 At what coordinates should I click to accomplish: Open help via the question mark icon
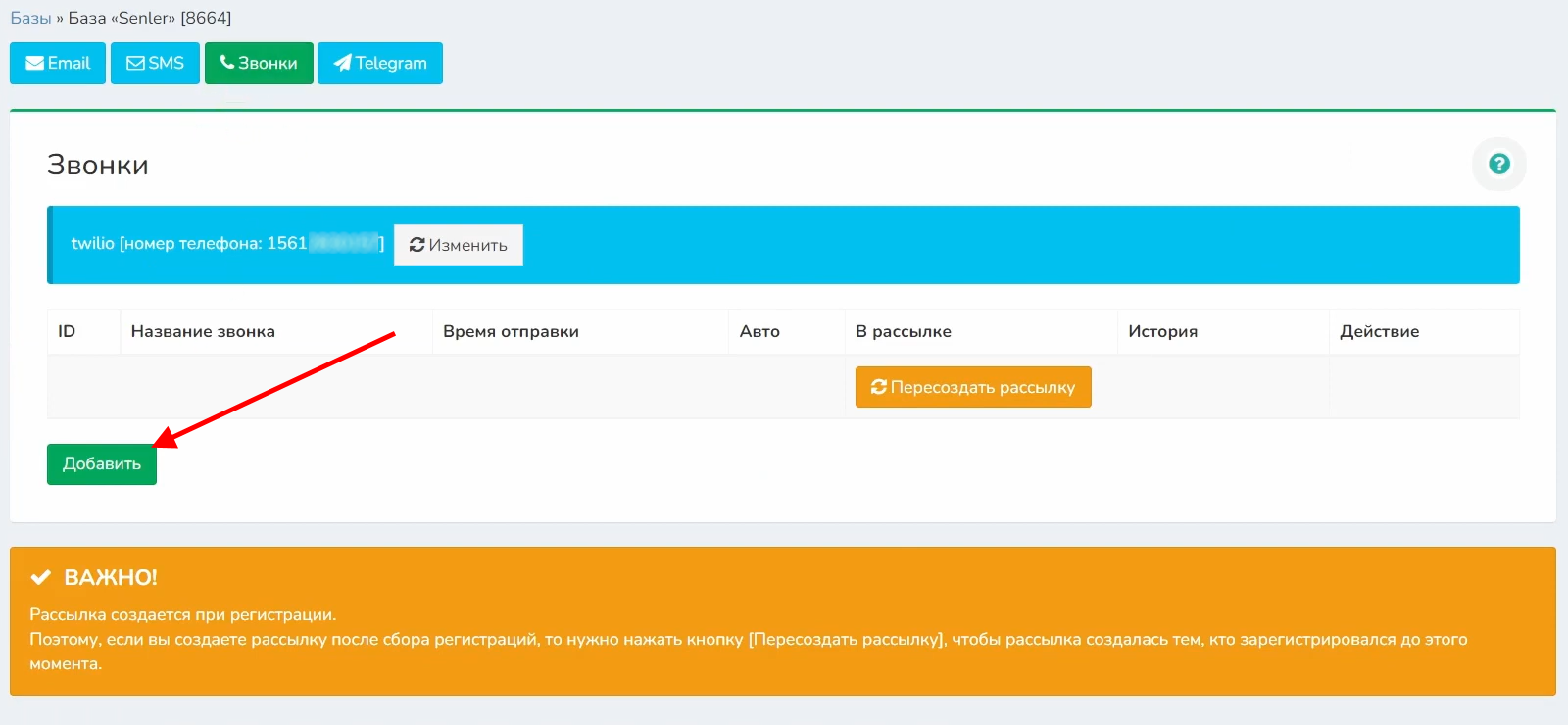pyautogui.click(x=1498, y=165)
